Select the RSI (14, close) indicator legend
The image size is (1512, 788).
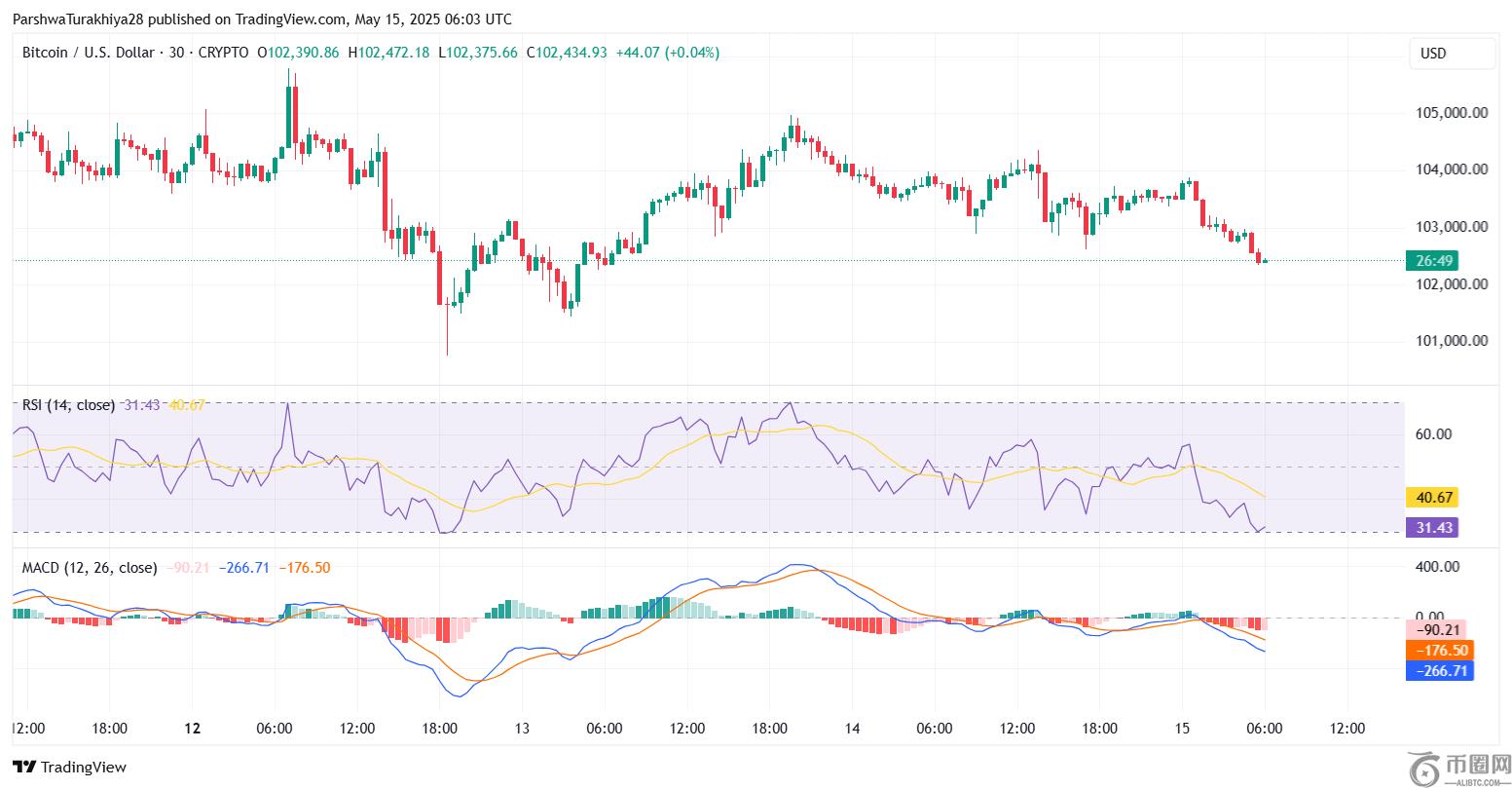tap(68, 405)
